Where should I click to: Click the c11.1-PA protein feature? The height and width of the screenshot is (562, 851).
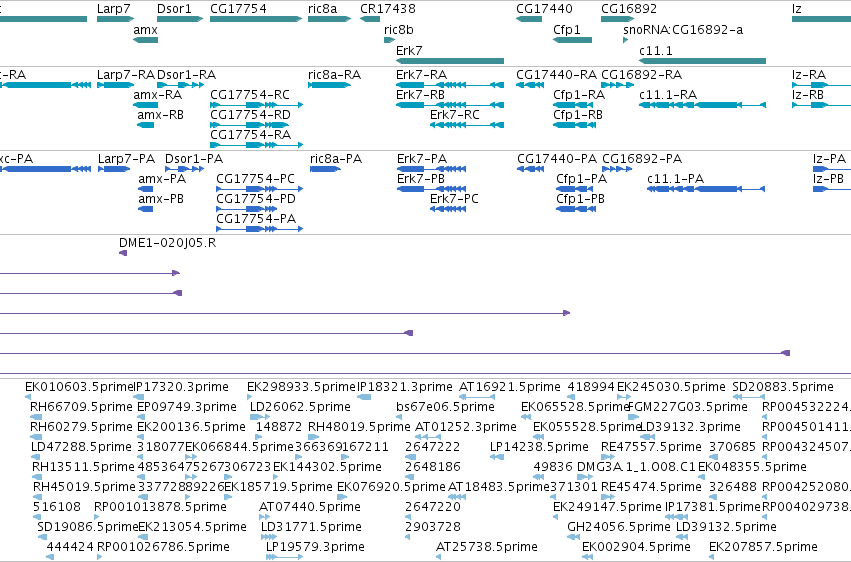706,189
